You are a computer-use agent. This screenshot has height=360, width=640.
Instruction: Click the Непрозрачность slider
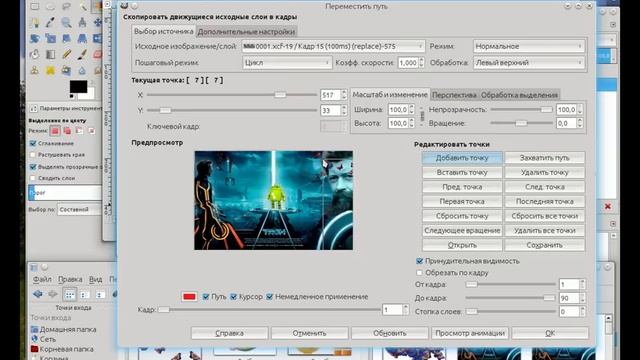521,109
